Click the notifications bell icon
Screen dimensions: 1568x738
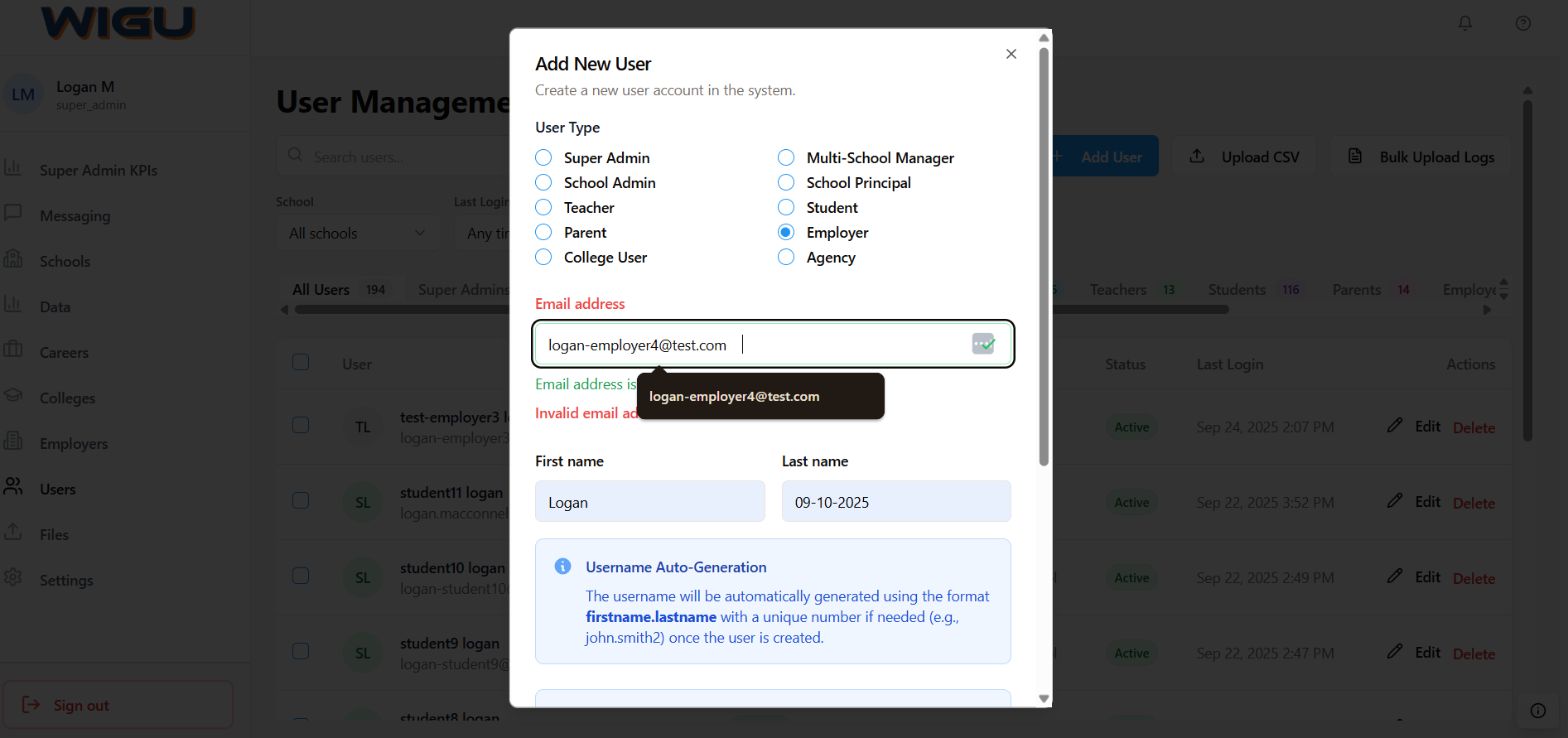(x=1465, y=23)
